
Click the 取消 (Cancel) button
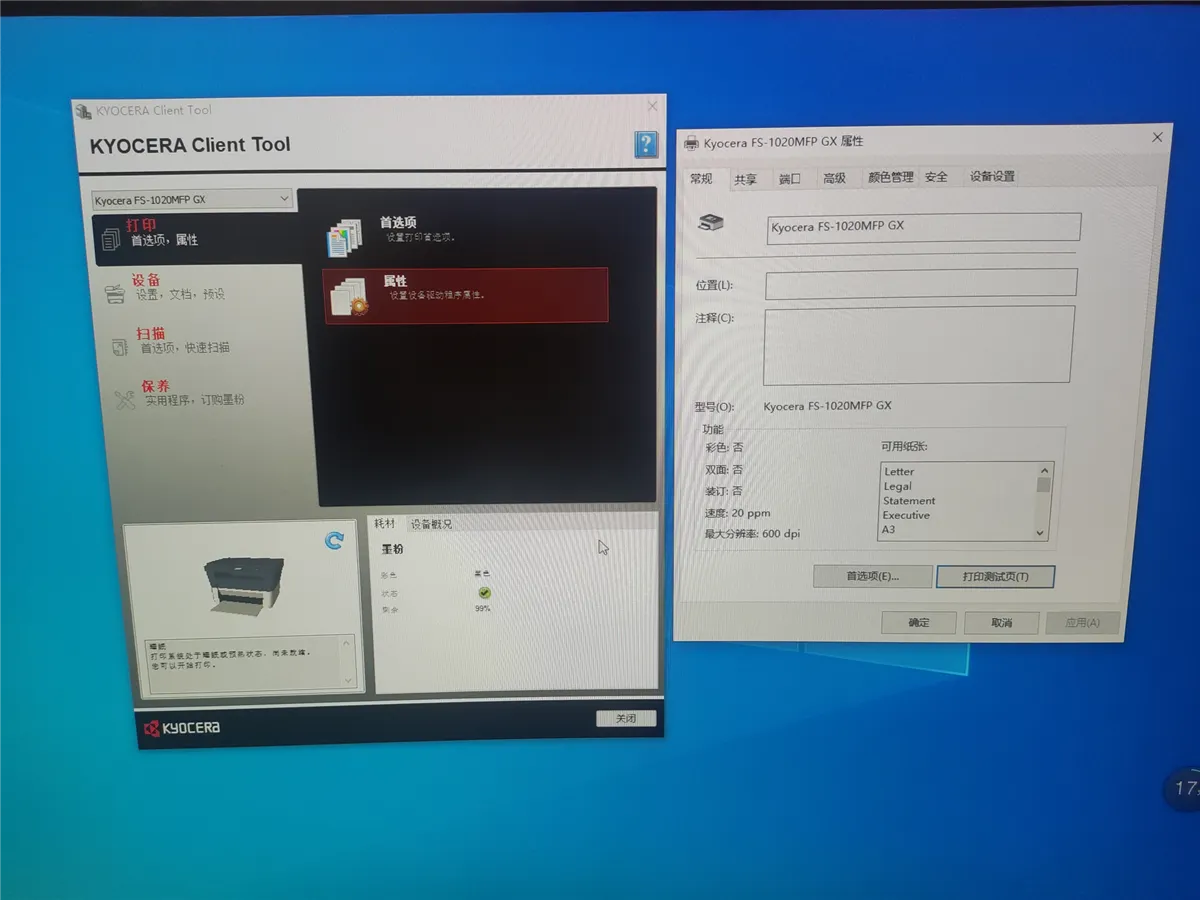[x=1001, y=622]
